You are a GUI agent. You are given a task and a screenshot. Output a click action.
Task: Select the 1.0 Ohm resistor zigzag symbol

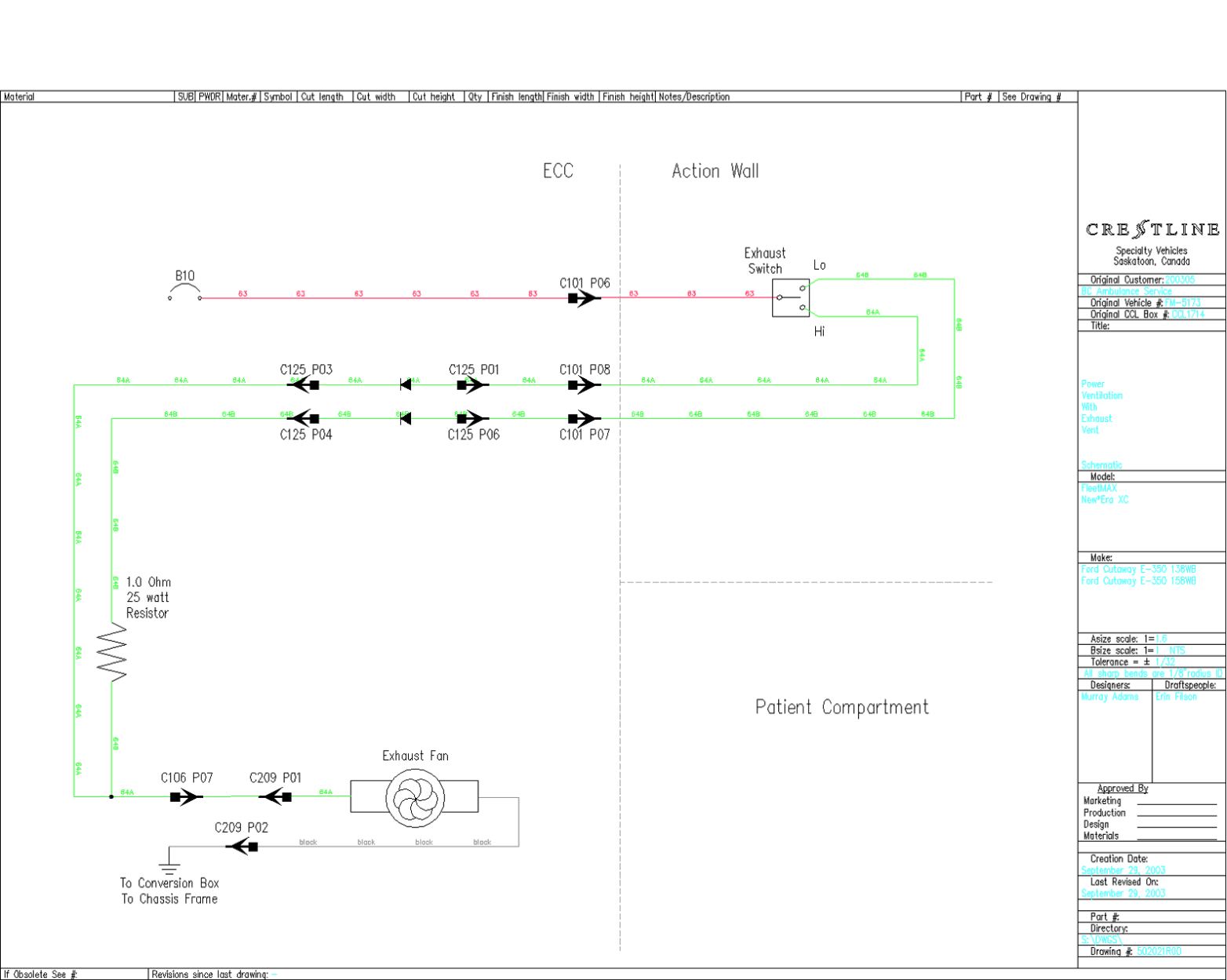pos(112,653)
